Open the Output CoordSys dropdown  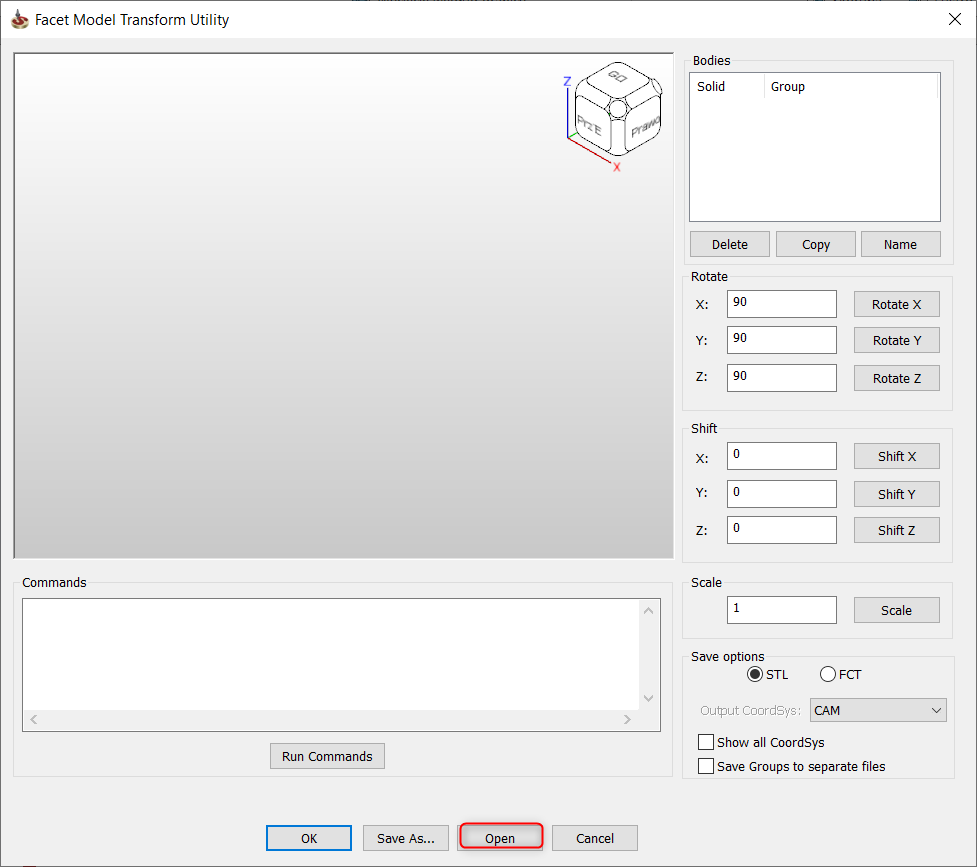click(878, 711)
